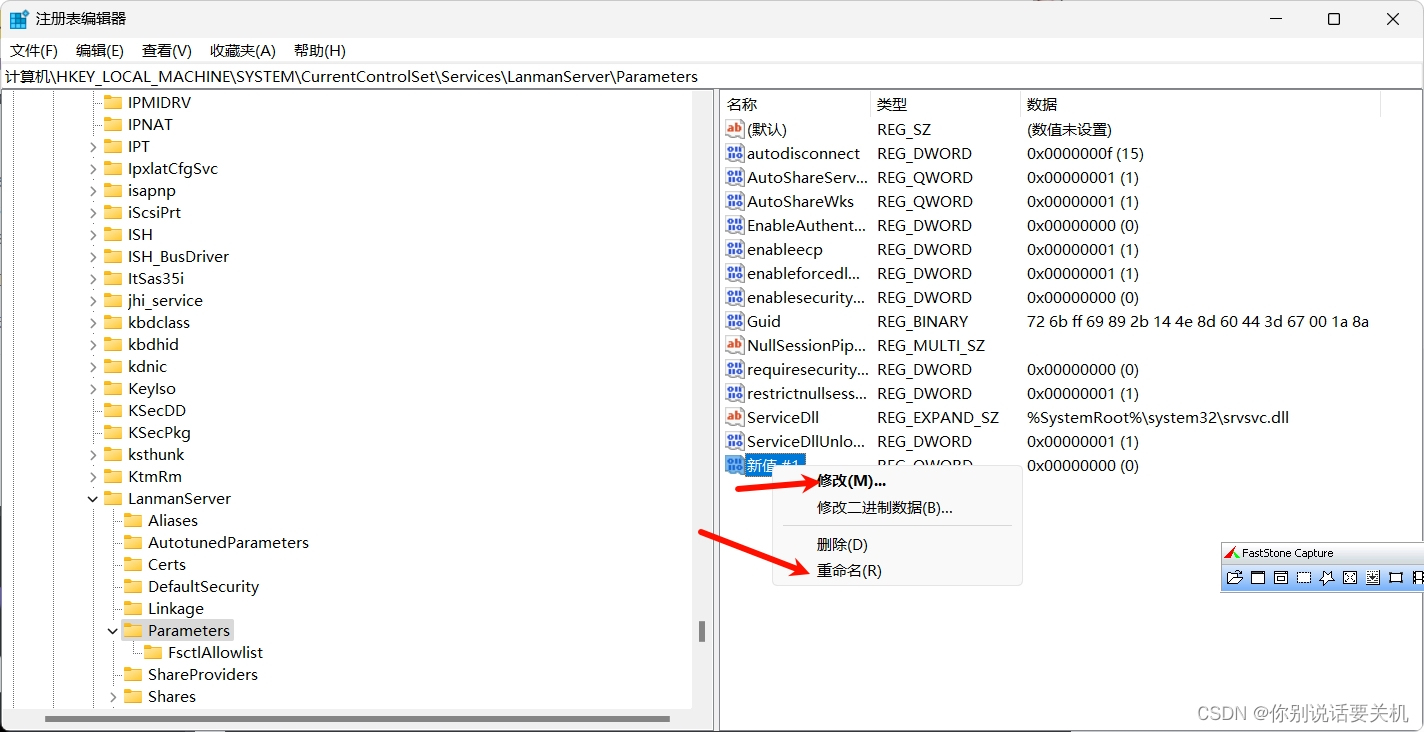1424x732 pixels.
Task: Select FastStone's Capture Rectangular Region icon
Action: coord(1304,577)
